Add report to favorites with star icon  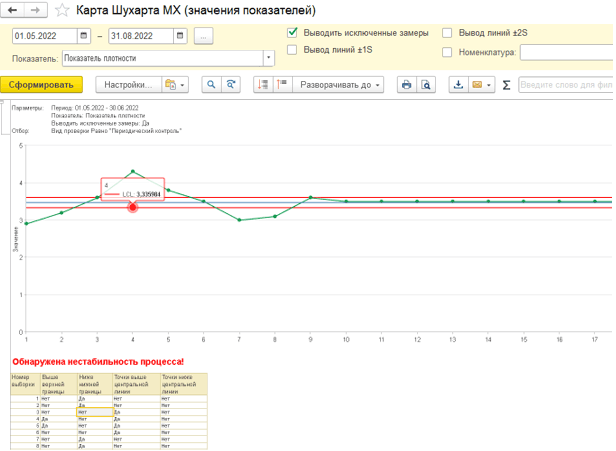(x=63, y=11)
